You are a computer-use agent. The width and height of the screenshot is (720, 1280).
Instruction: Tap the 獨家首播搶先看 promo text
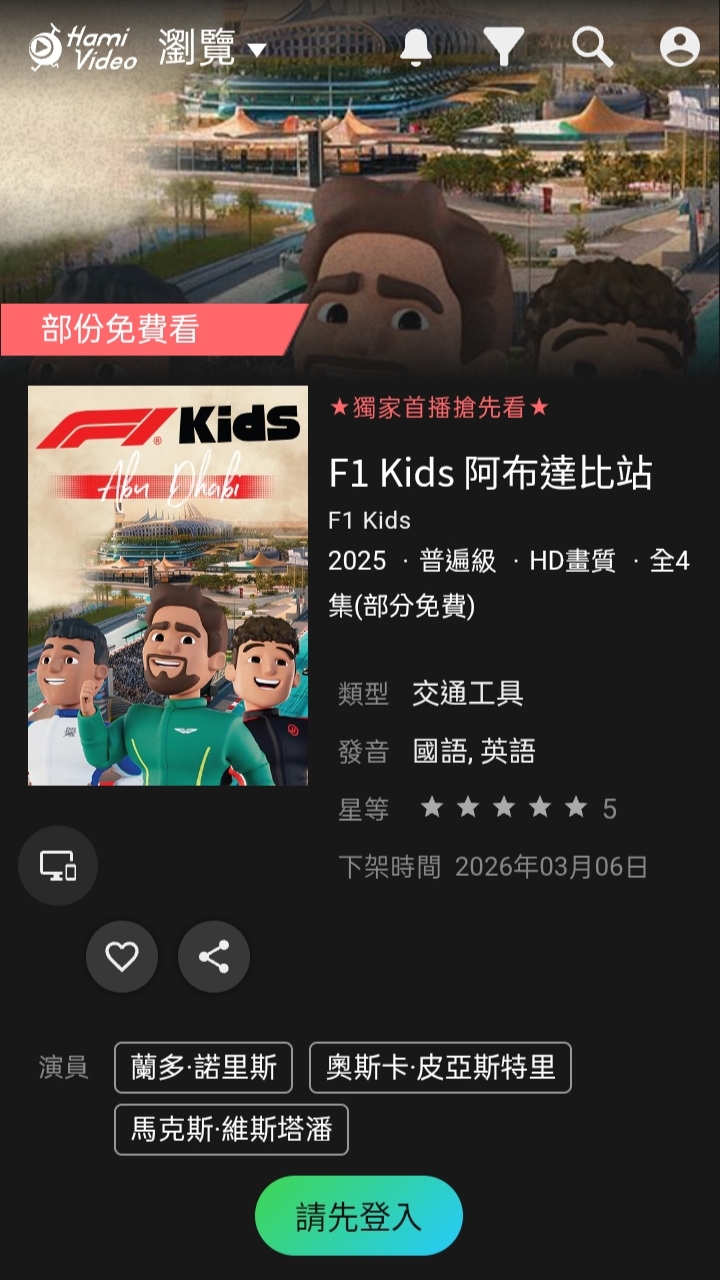(x=440, y=408)
